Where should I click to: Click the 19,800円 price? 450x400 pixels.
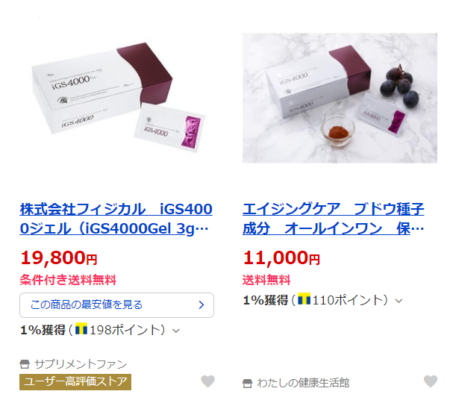pyautogui.click(x=59, y=258)
